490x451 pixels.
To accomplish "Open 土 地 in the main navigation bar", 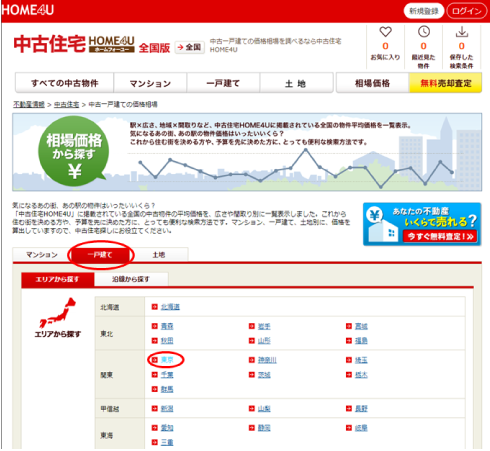I will click(296, 83).
